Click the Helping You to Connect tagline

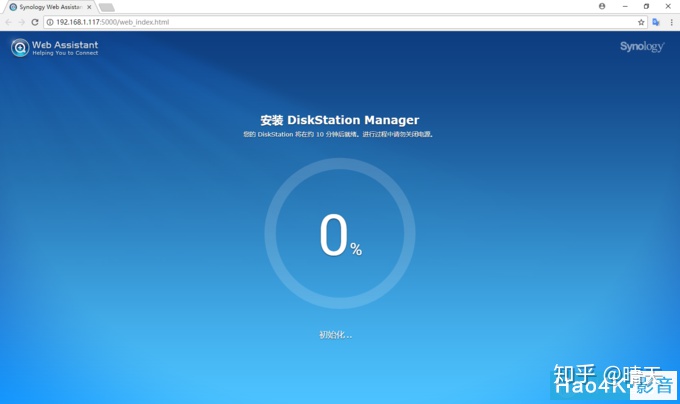click(65, 53)
